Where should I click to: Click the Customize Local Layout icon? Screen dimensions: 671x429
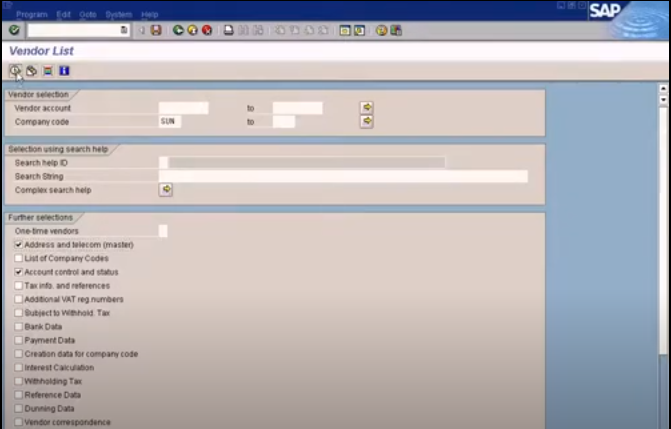[x=396, y=30]
